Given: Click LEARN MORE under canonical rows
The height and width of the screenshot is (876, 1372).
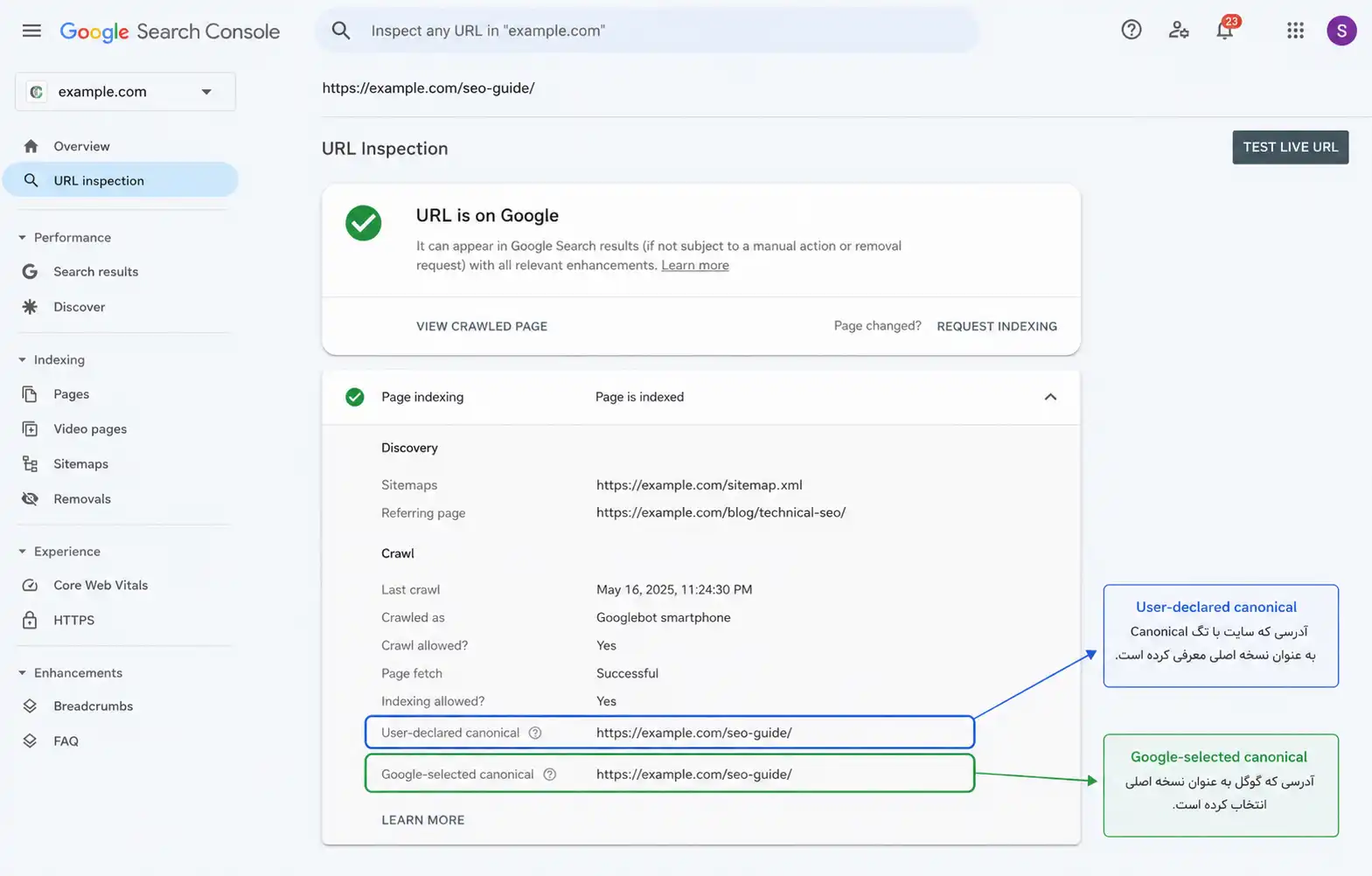Looking at the screenshot, I should click(423, 820).
